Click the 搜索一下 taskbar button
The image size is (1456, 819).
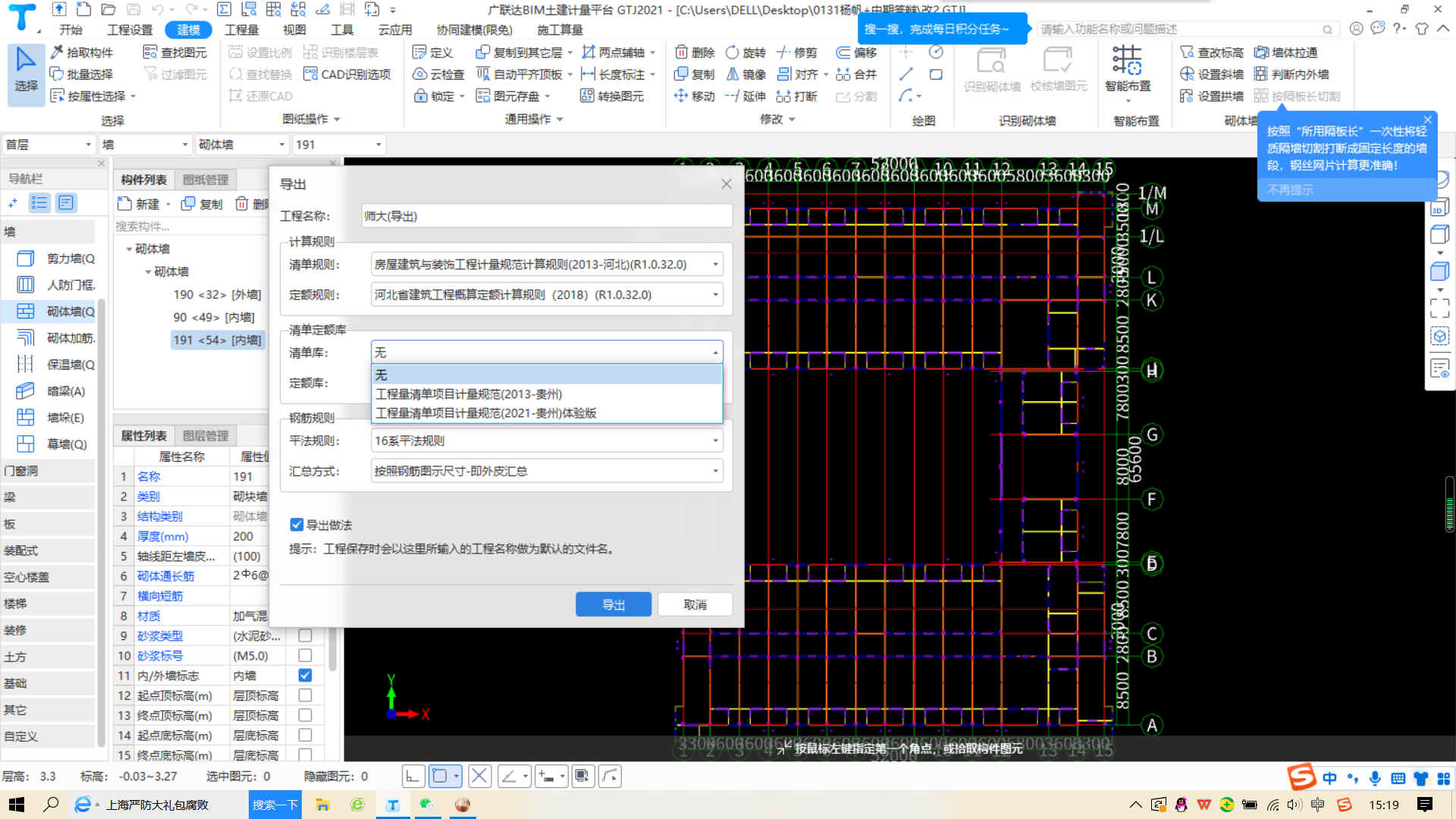[x=275, y=805]
